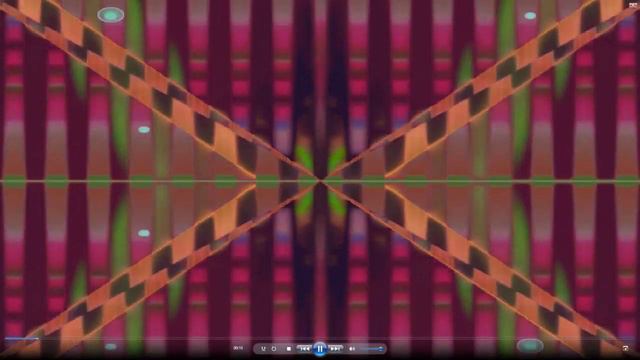The image size is (640, 360).
Task: Toggle repeat in the playback bar
Action: 274,349
